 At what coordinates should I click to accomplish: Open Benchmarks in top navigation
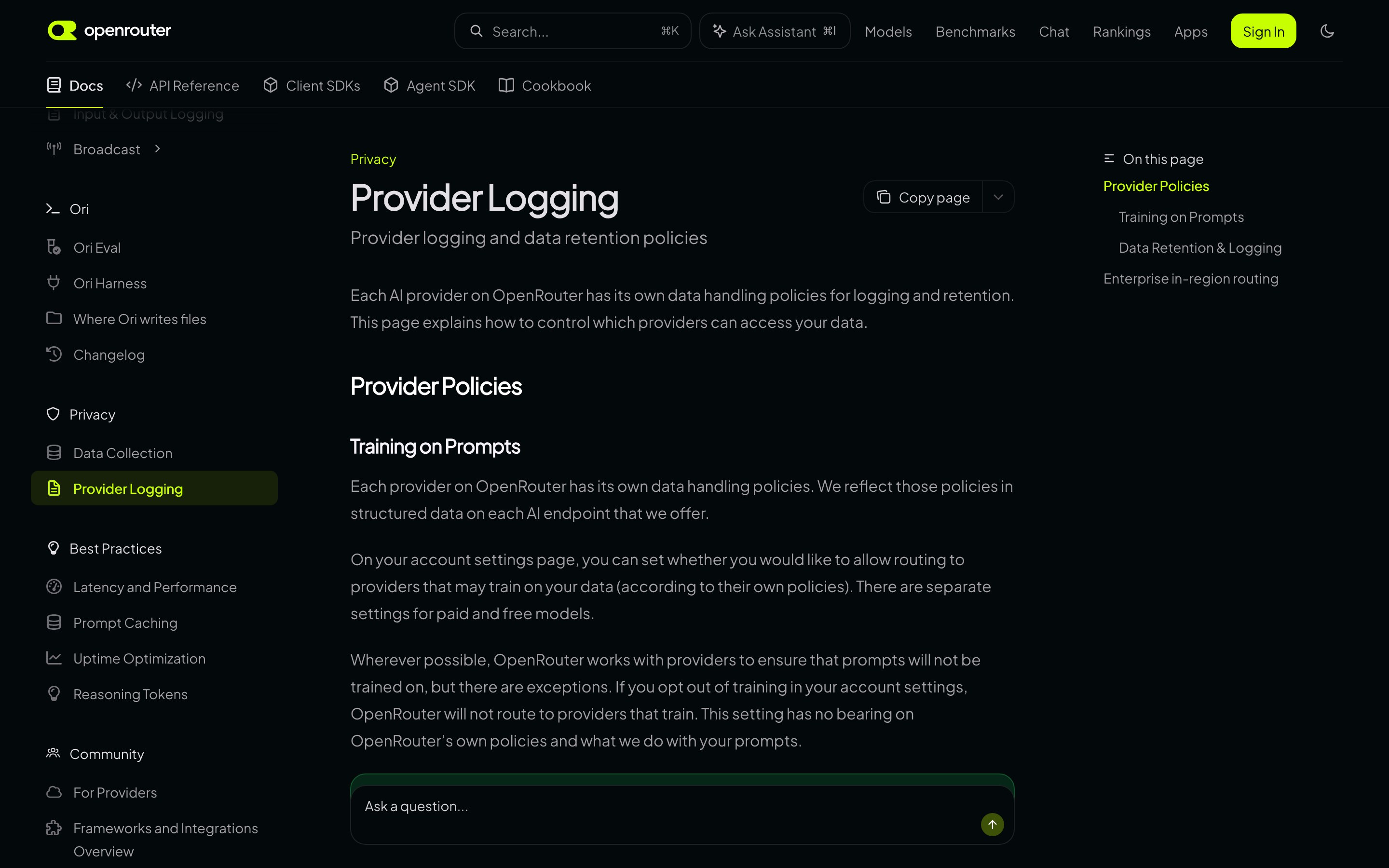tap(975, 31)
